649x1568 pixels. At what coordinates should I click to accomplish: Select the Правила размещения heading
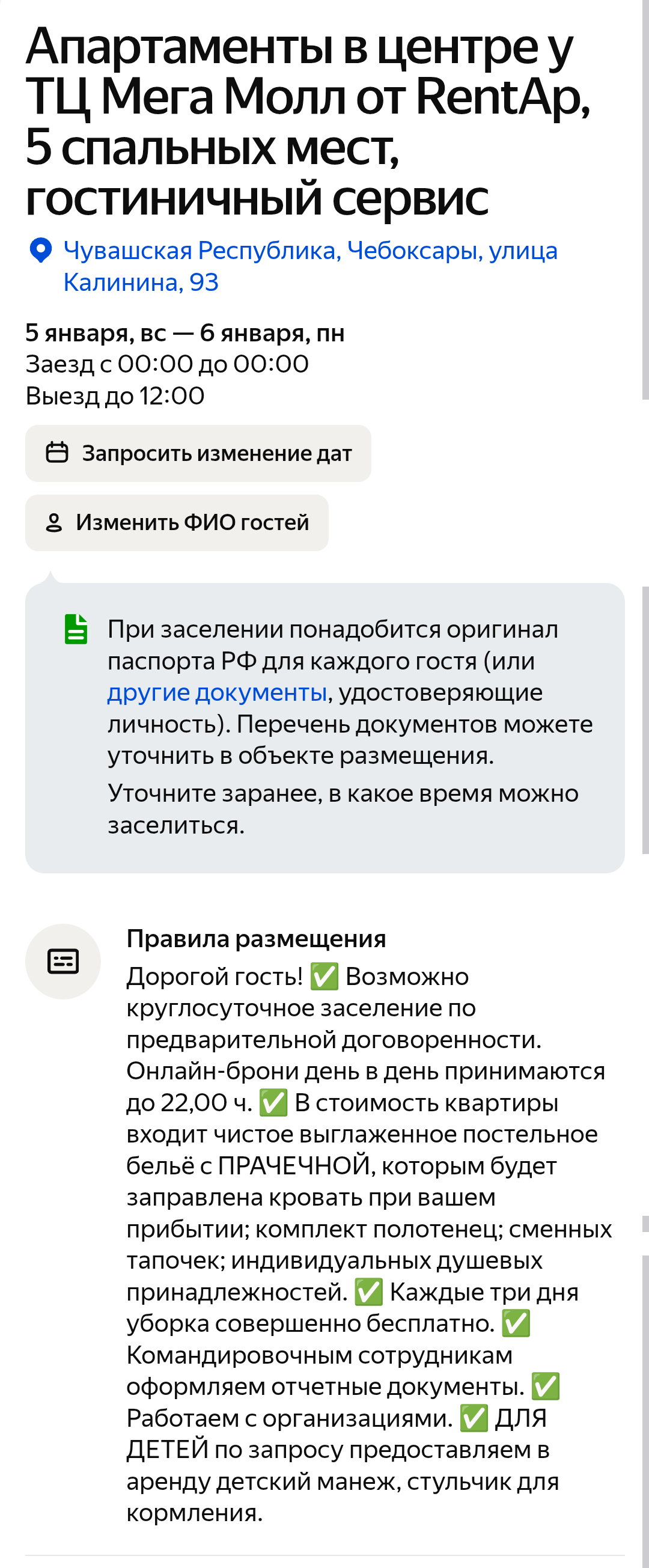click(256, 939)
